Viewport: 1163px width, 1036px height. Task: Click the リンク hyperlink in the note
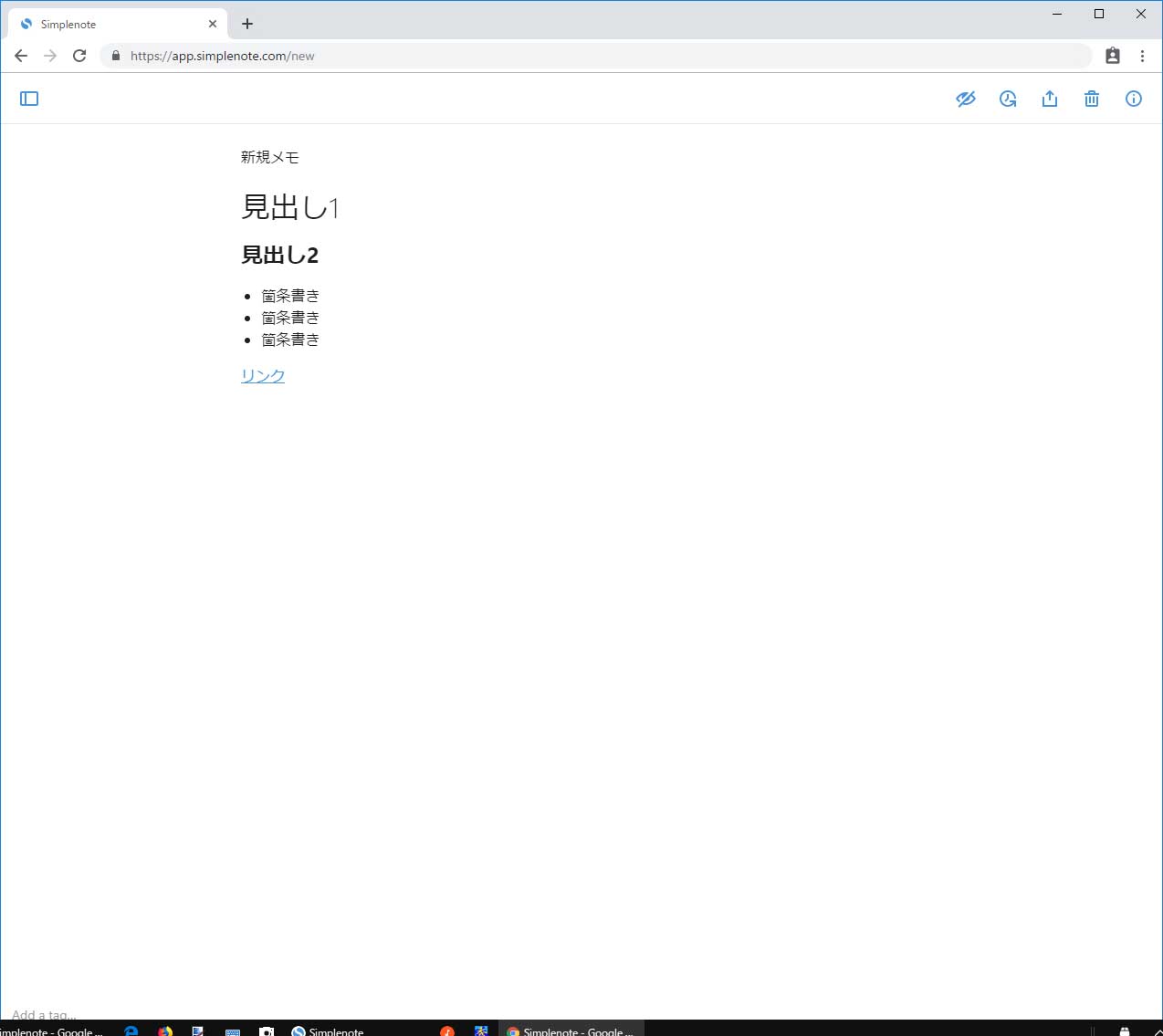coord(262,375)
